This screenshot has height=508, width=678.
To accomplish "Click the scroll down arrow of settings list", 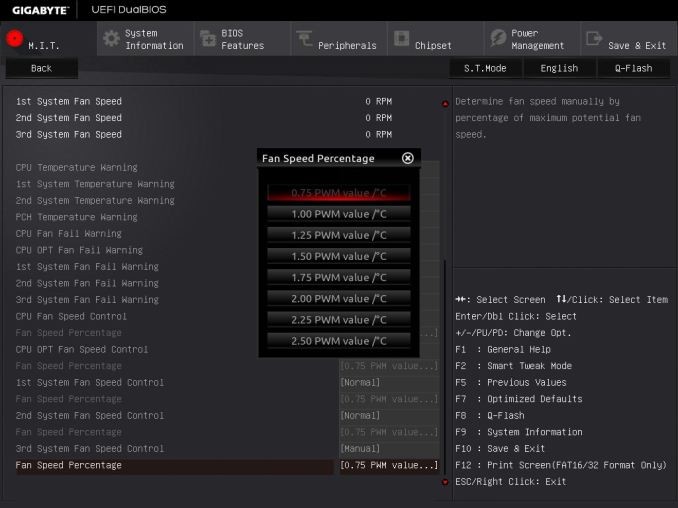I will tap(445, 482).
